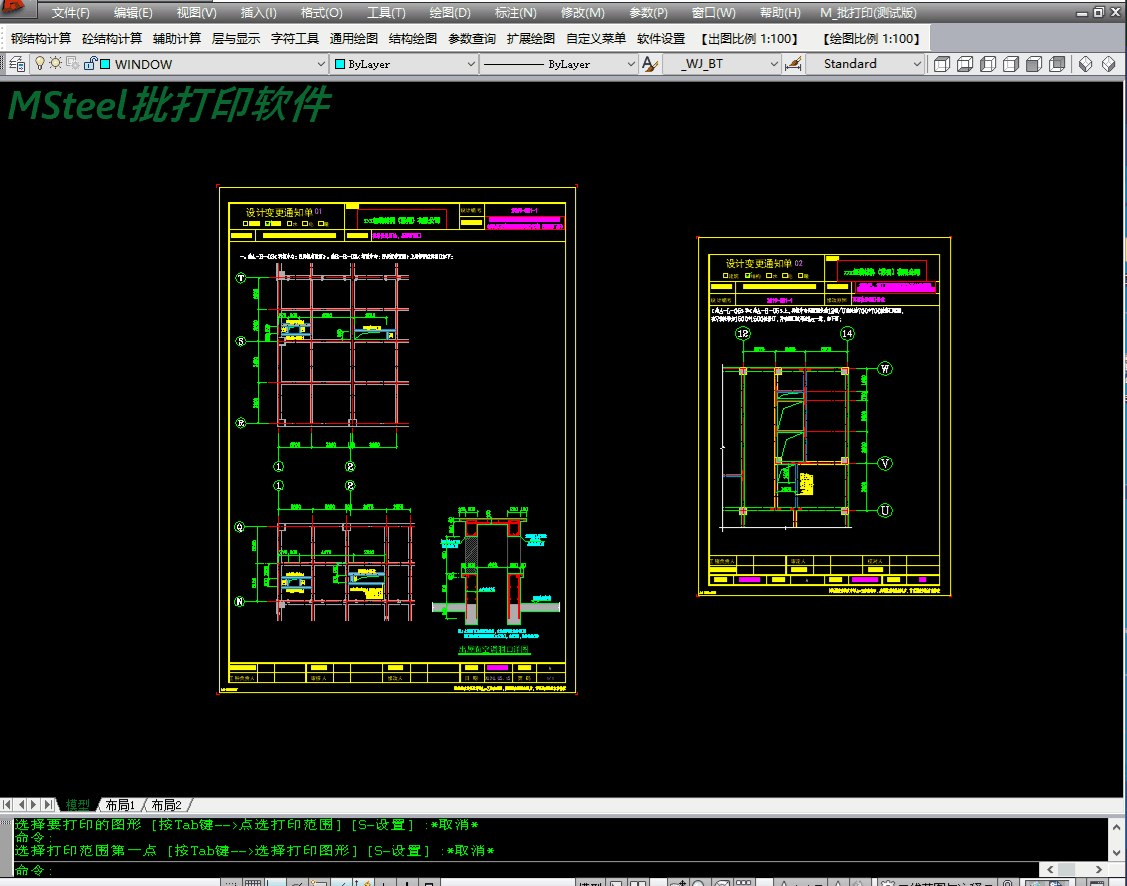Switch to the 布局1 tab
Screen dimensions: 1127x886
pos(120,805)
